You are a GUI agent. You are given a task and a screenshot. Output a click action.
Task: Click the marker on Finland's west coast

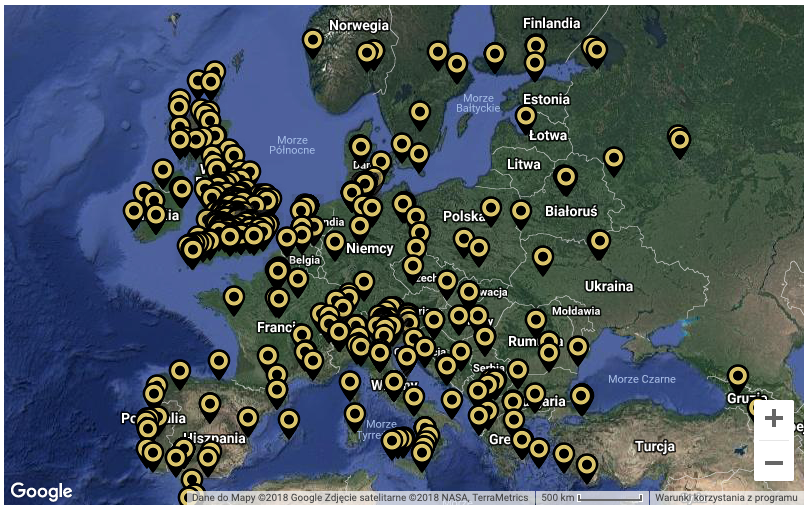(x=495, y=57)
